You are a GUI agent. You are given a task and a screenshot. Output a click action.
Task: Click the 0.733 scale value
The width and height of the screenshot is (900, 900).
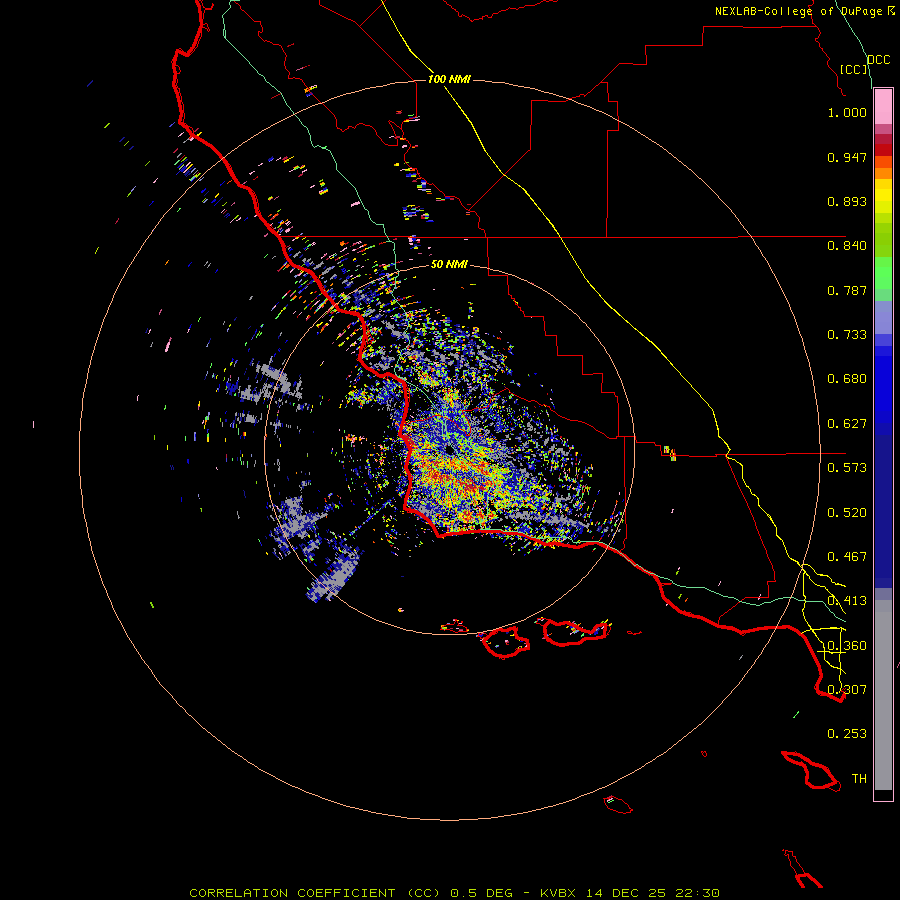(x=847, y=335)
